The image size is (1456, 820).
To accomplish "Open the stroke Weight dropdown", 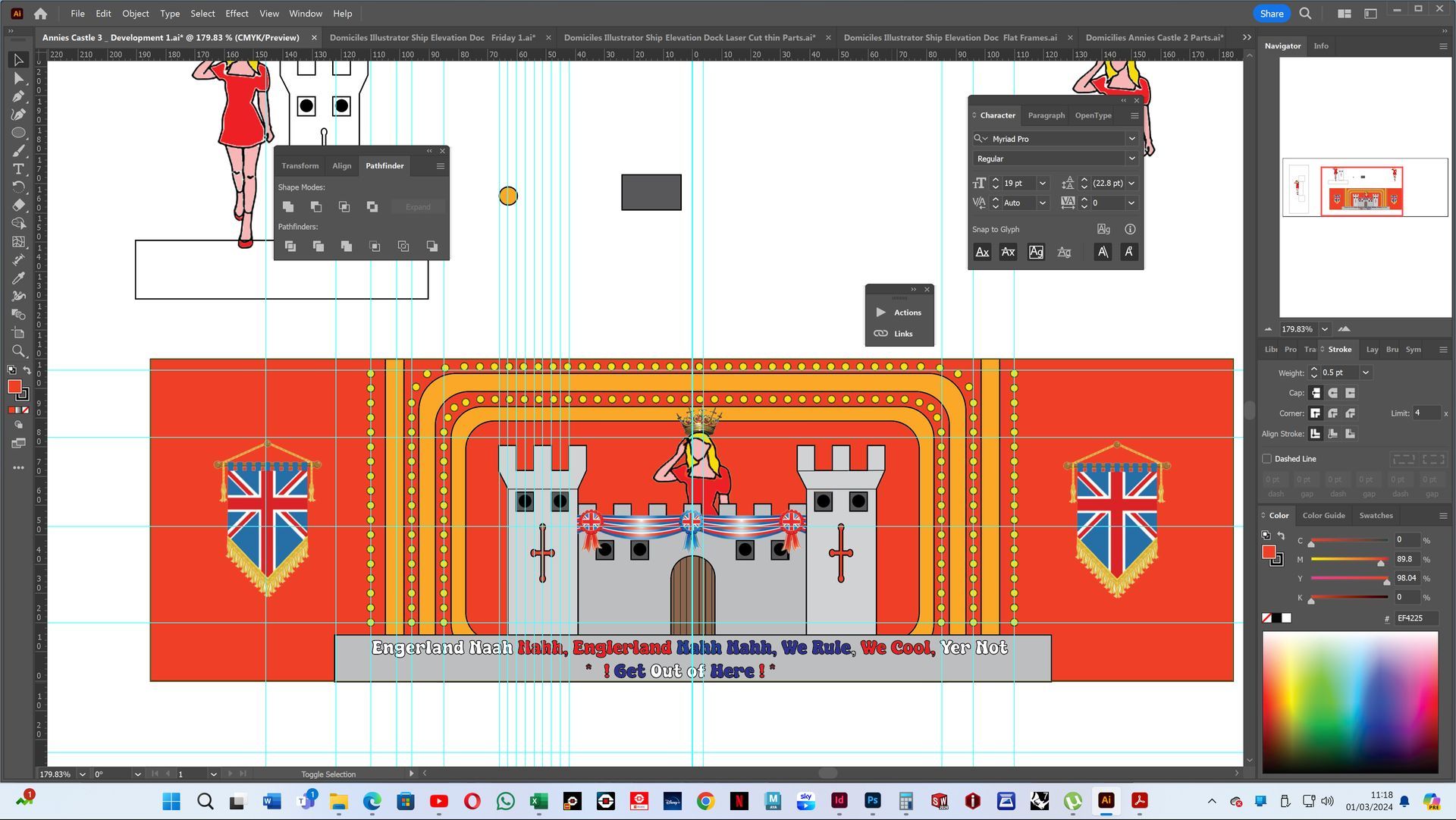I will pos(1365,372).
